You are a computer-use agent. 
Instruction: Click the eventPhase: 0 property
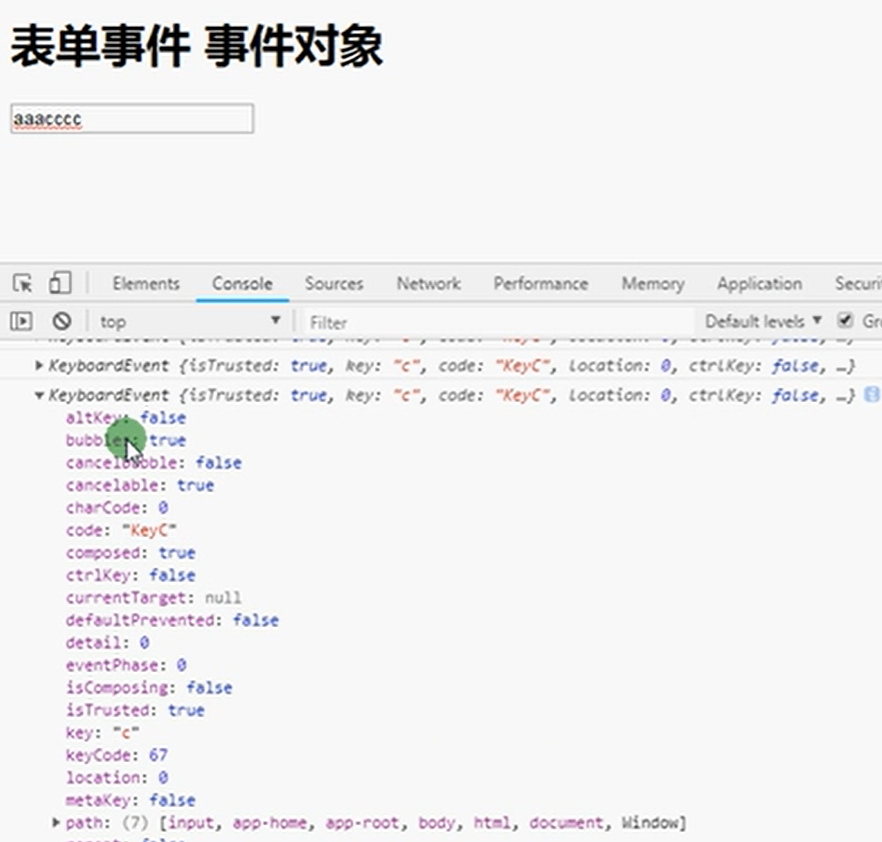pyautogui.click(x=126, y=665)
